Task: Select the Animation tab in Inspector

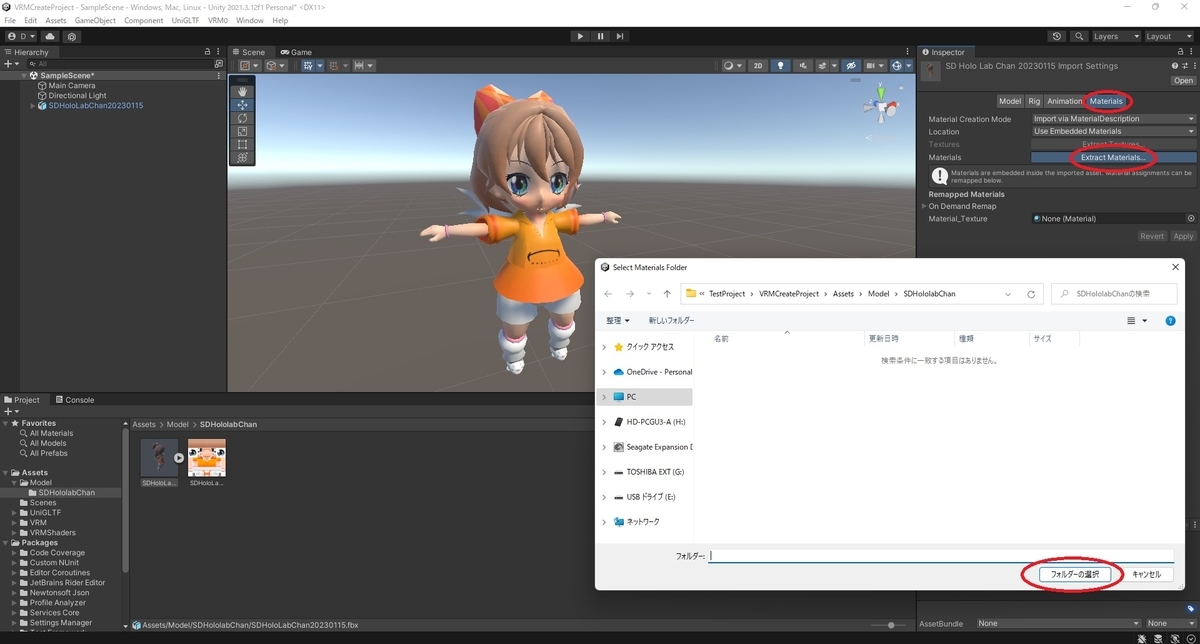Action: [x=1065, y=101]
